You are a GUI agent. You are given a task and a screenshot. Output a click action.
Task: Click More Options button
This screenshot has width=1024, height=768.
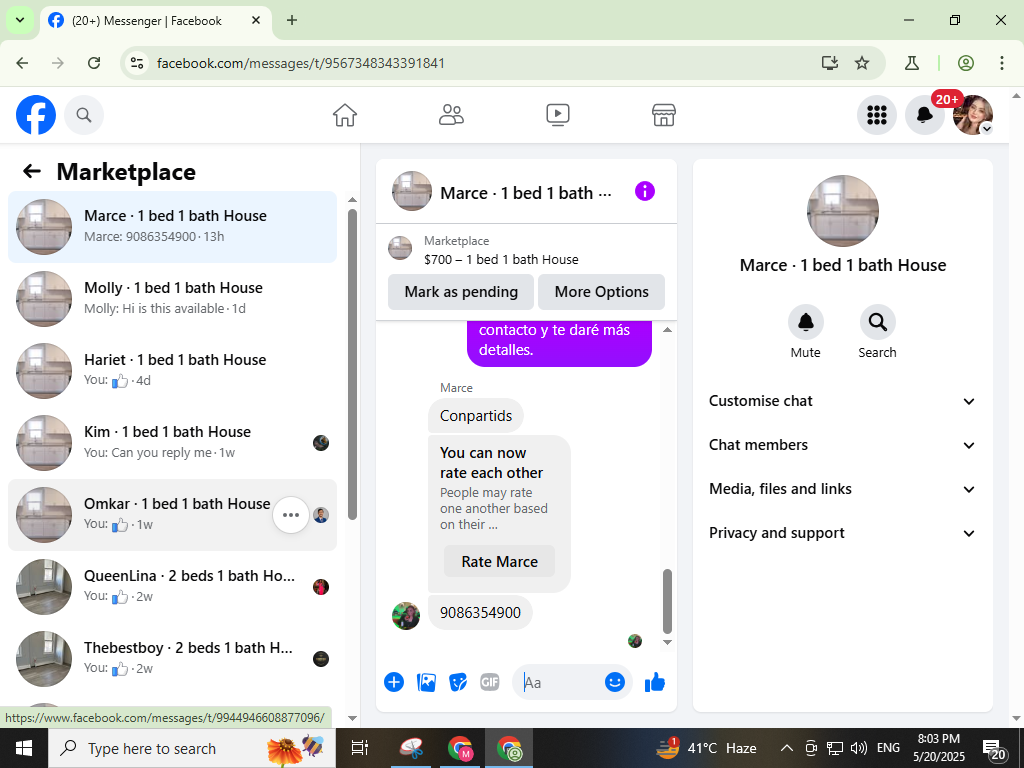(601, 292)
